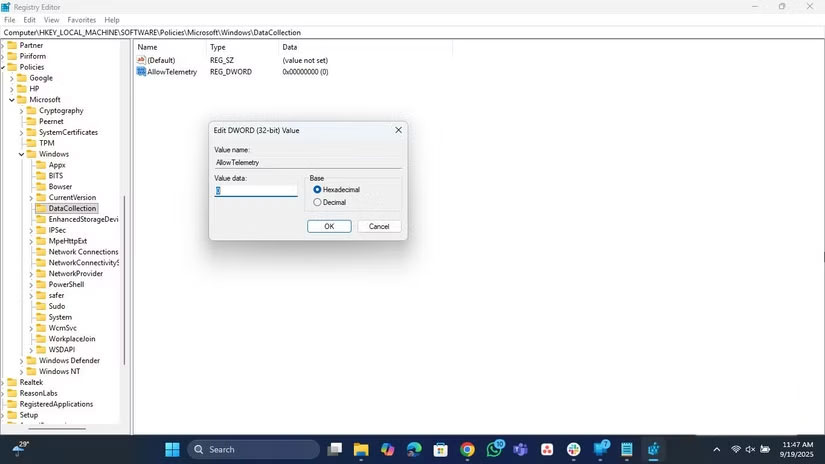Expand the Google key

click(x=12, y=78)
